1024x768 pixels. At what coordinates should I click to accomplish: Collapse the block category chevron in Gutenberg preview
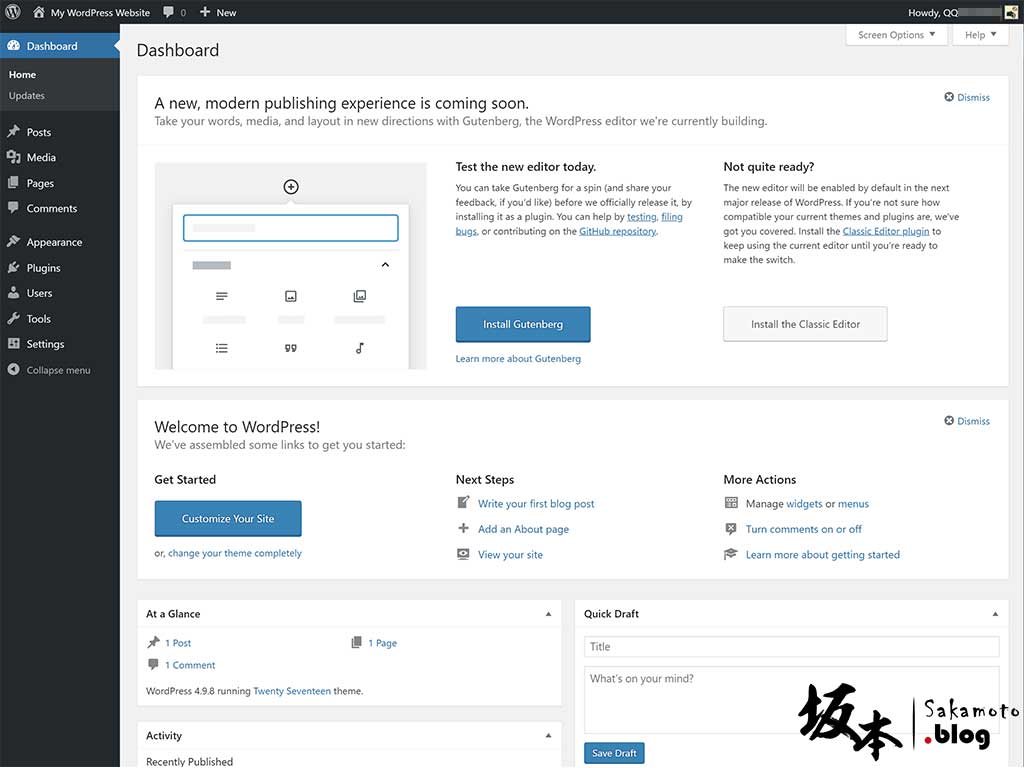pyautogui.click(x=385, y=264)
